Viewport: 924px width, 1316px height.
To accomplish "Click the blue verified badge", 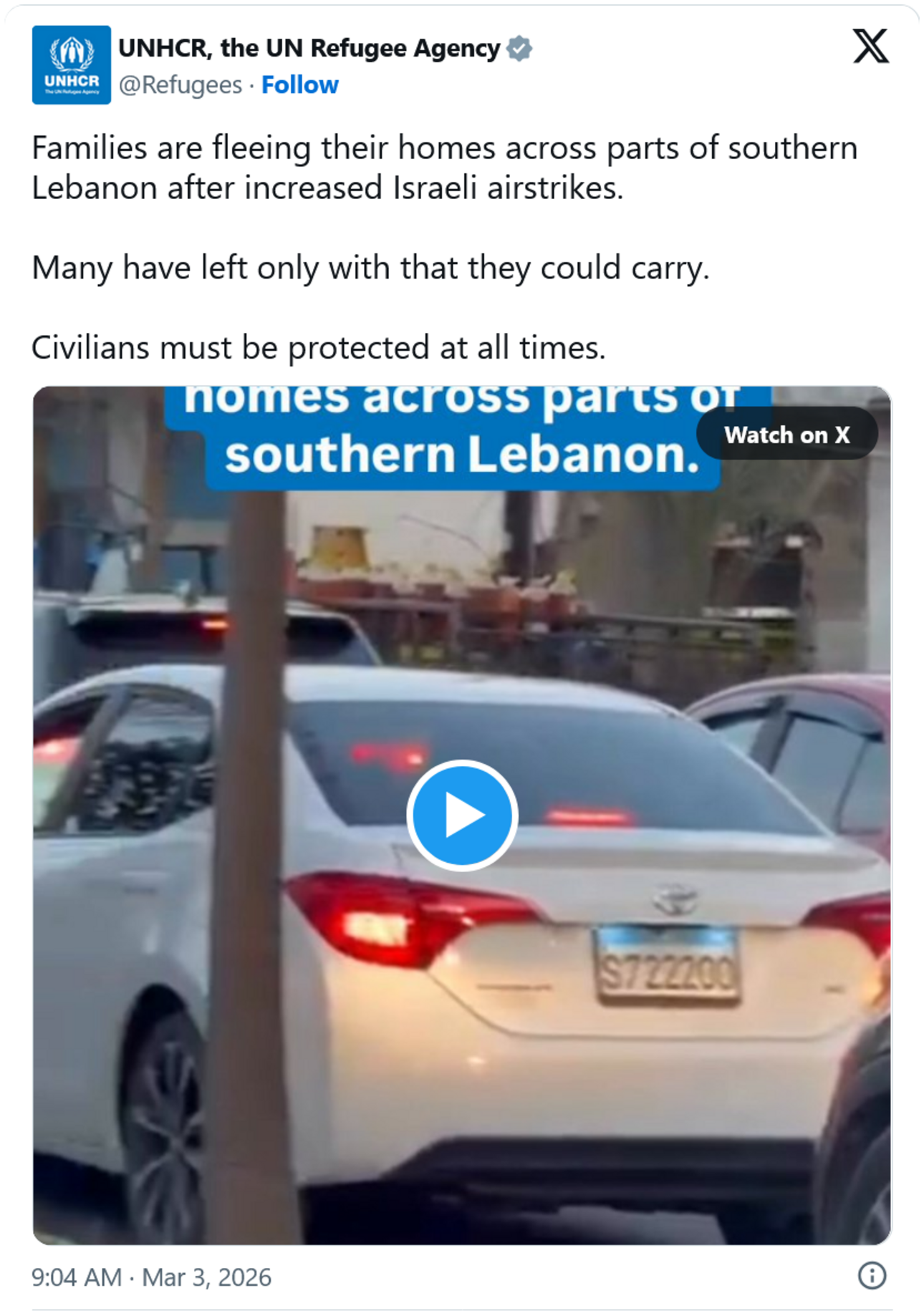I will pos(519,49).
